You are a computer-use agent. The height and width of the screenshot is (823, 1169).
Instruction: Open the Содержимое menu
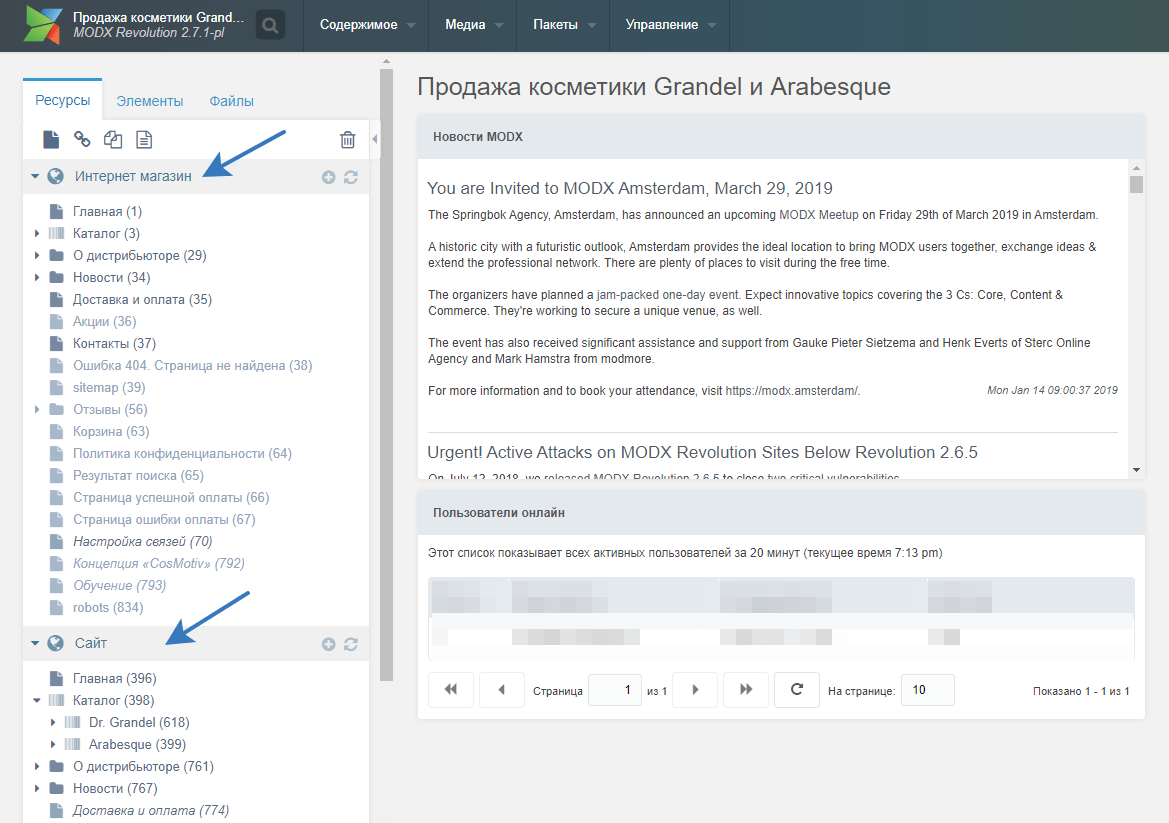click(x=367, y=25)
